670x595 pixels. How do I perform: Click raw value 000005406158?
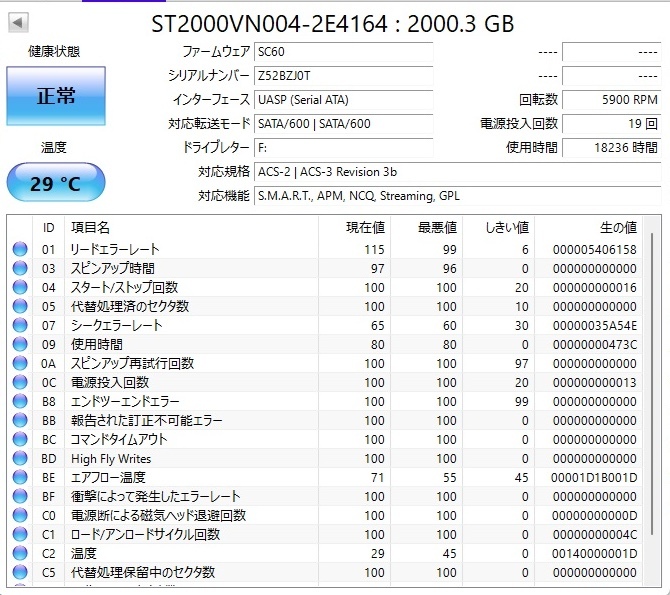pyautogui.click(x=594, y=249)
